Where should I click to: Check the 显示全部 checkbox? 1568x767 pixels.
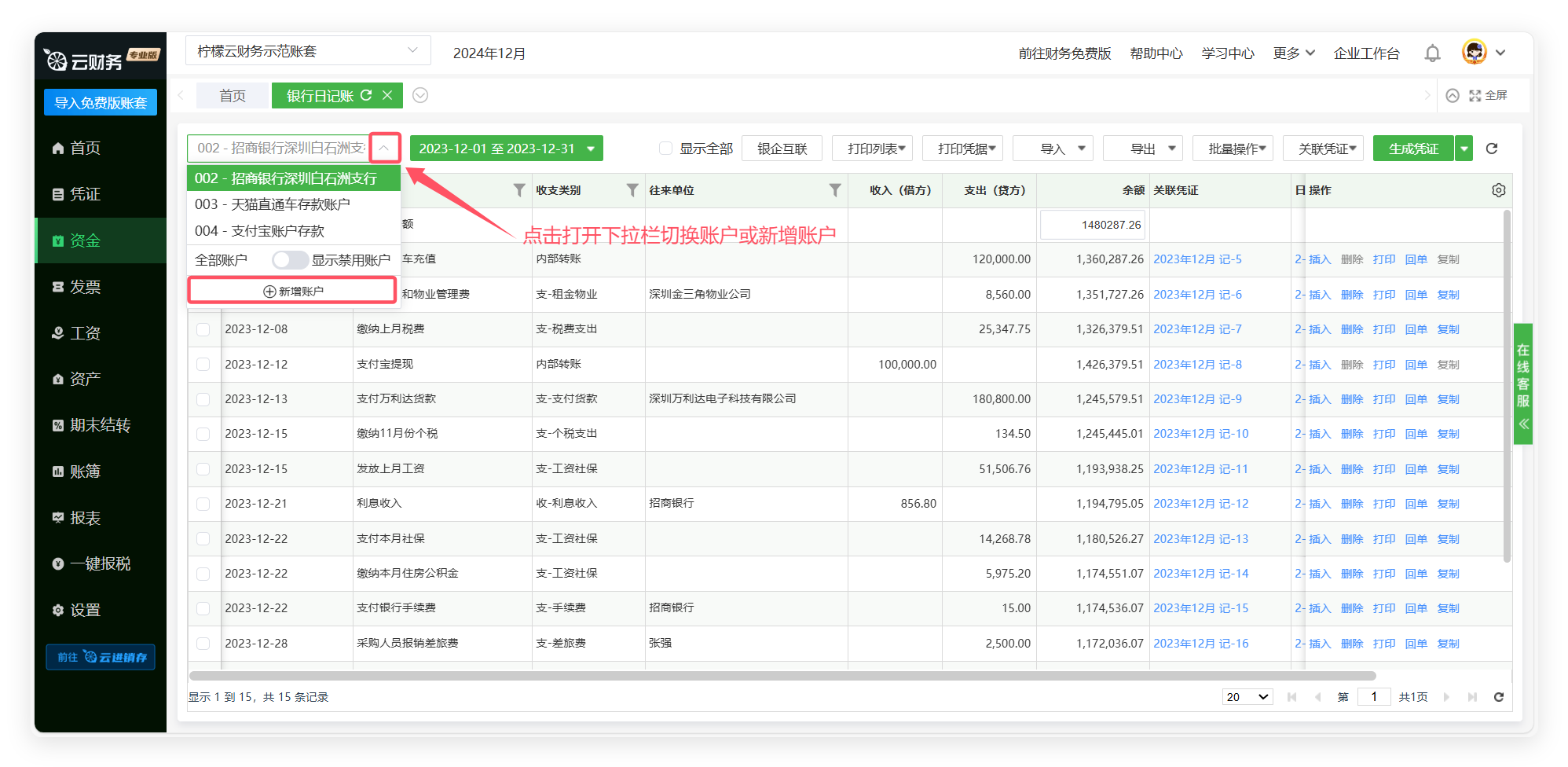[665, 149]
